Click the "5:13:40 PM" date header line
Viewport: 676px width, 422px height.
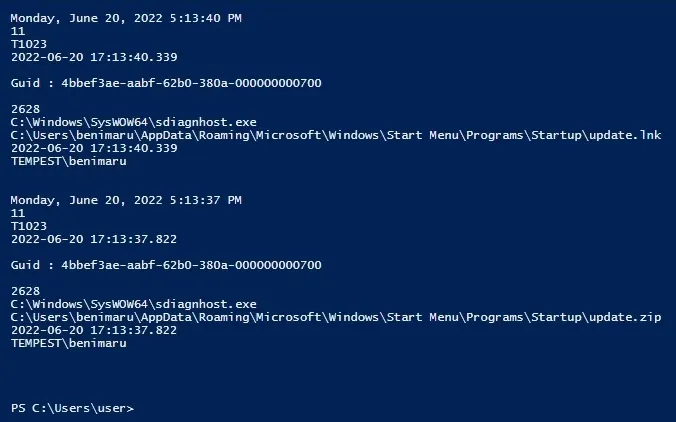click(x=126, y=18)
